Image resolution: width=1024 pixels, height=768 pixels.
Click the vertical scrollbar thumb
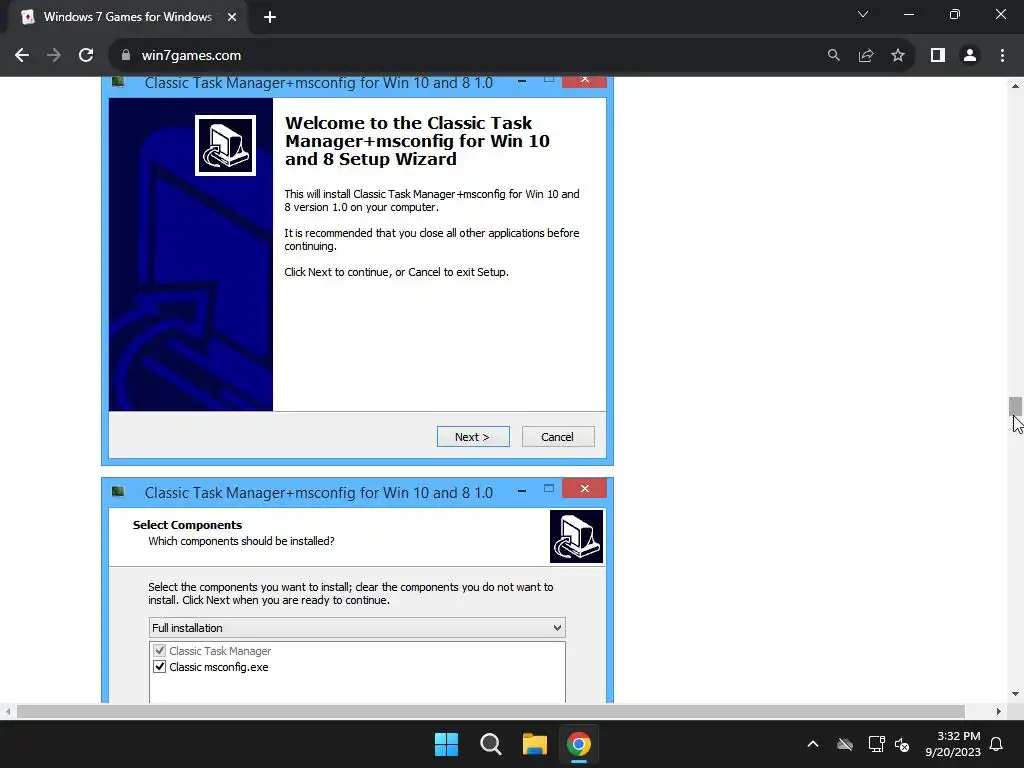[x=1015, y=406]
